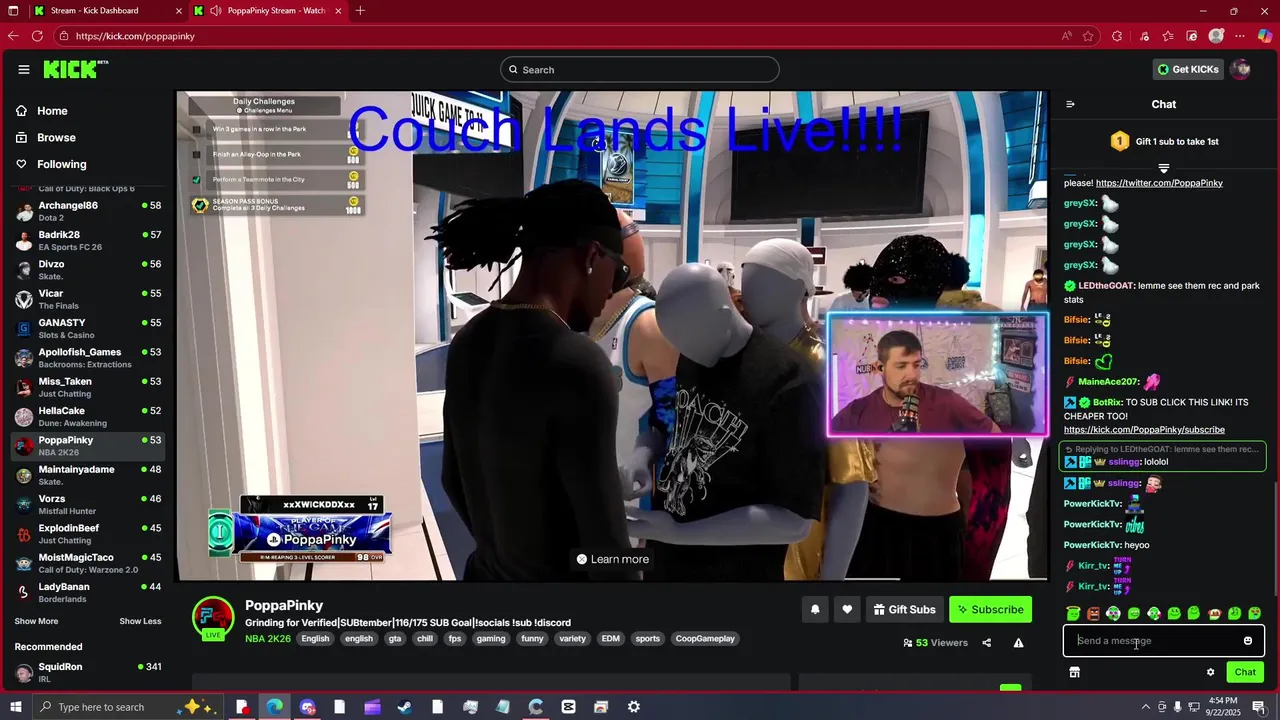Click the PoppaPinky channel avatar with LIVE badge

pos(213,619)
